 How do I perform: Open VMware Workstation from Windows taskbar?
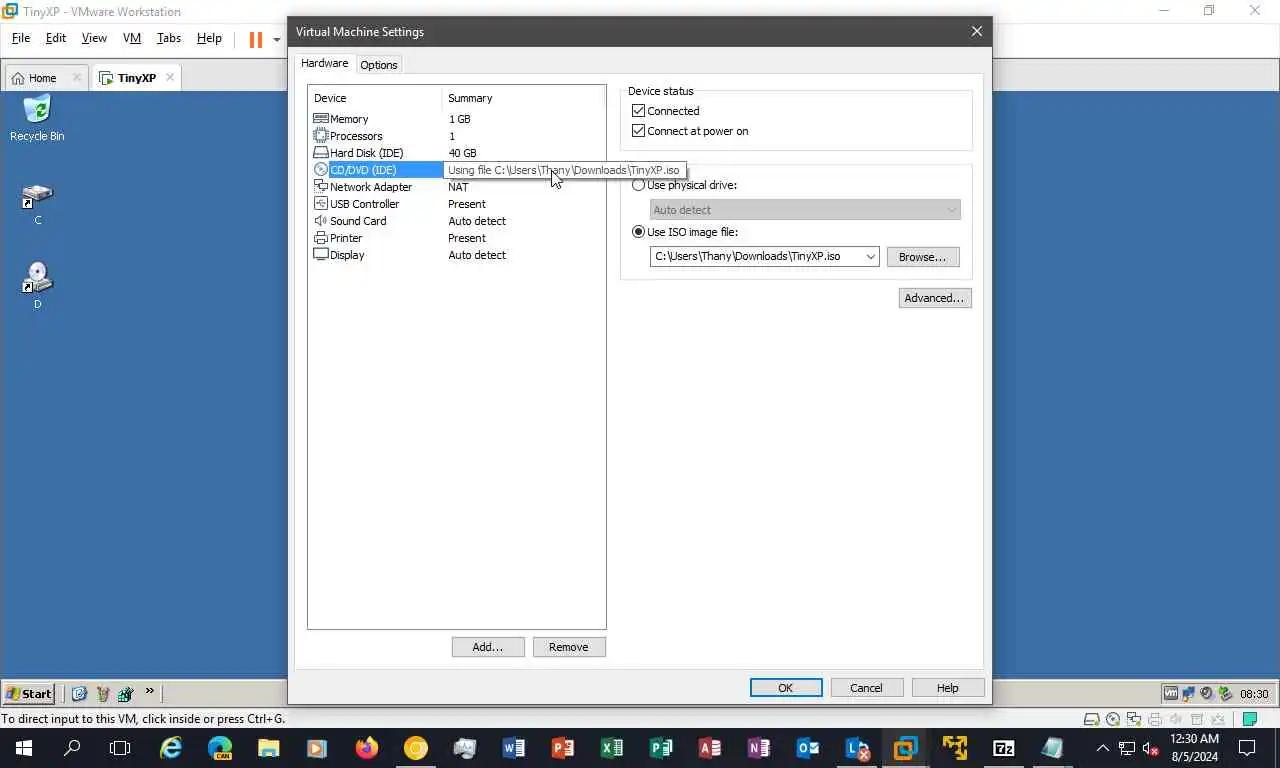tap(905, 748)
